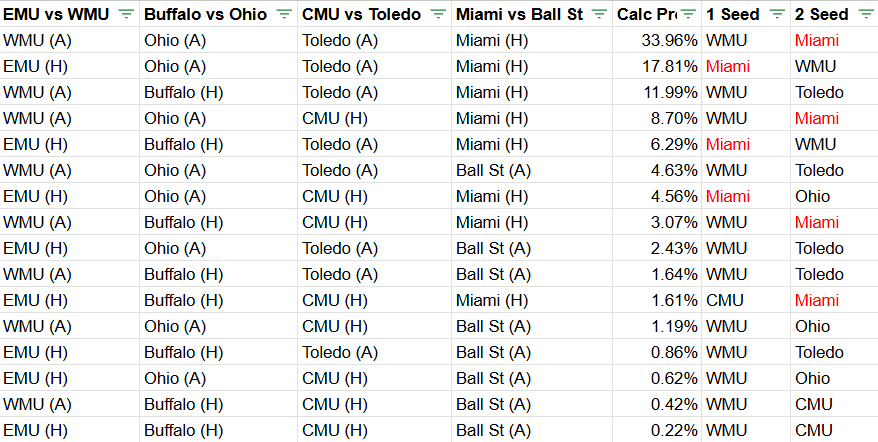Open the Calc Pr column filter dropdown
Viewport: 878px width, 442px height.
pyautogui.click(x=689, y=14)
